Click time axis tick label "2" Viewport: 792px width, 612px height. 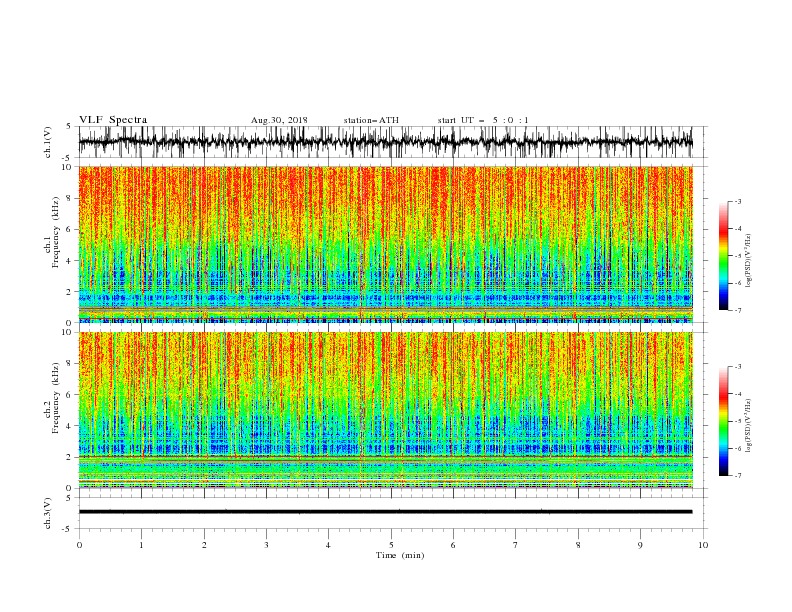coord(204,545)
